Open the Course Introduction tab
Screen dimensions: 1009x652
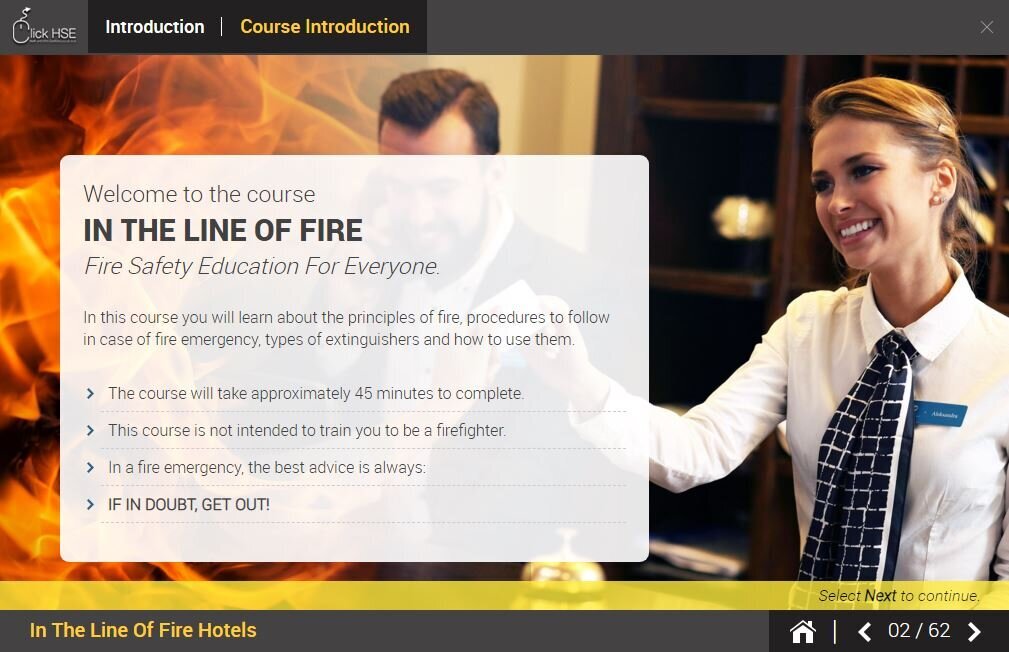(x=325, y=27)
